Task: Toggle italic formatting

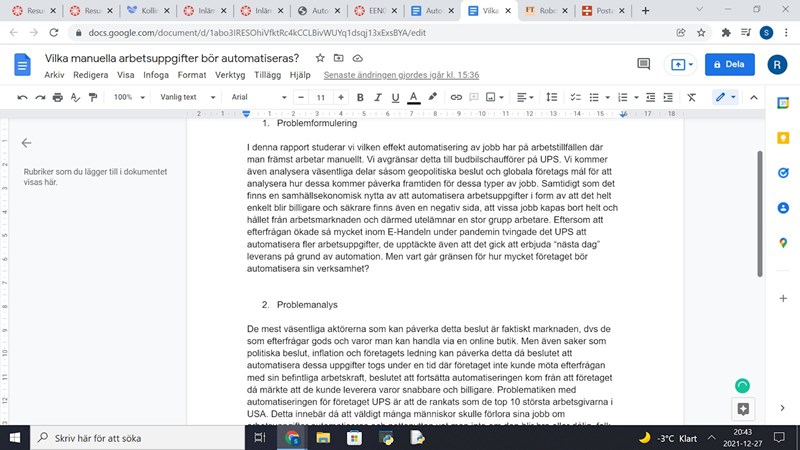Action: coord(377,97)
